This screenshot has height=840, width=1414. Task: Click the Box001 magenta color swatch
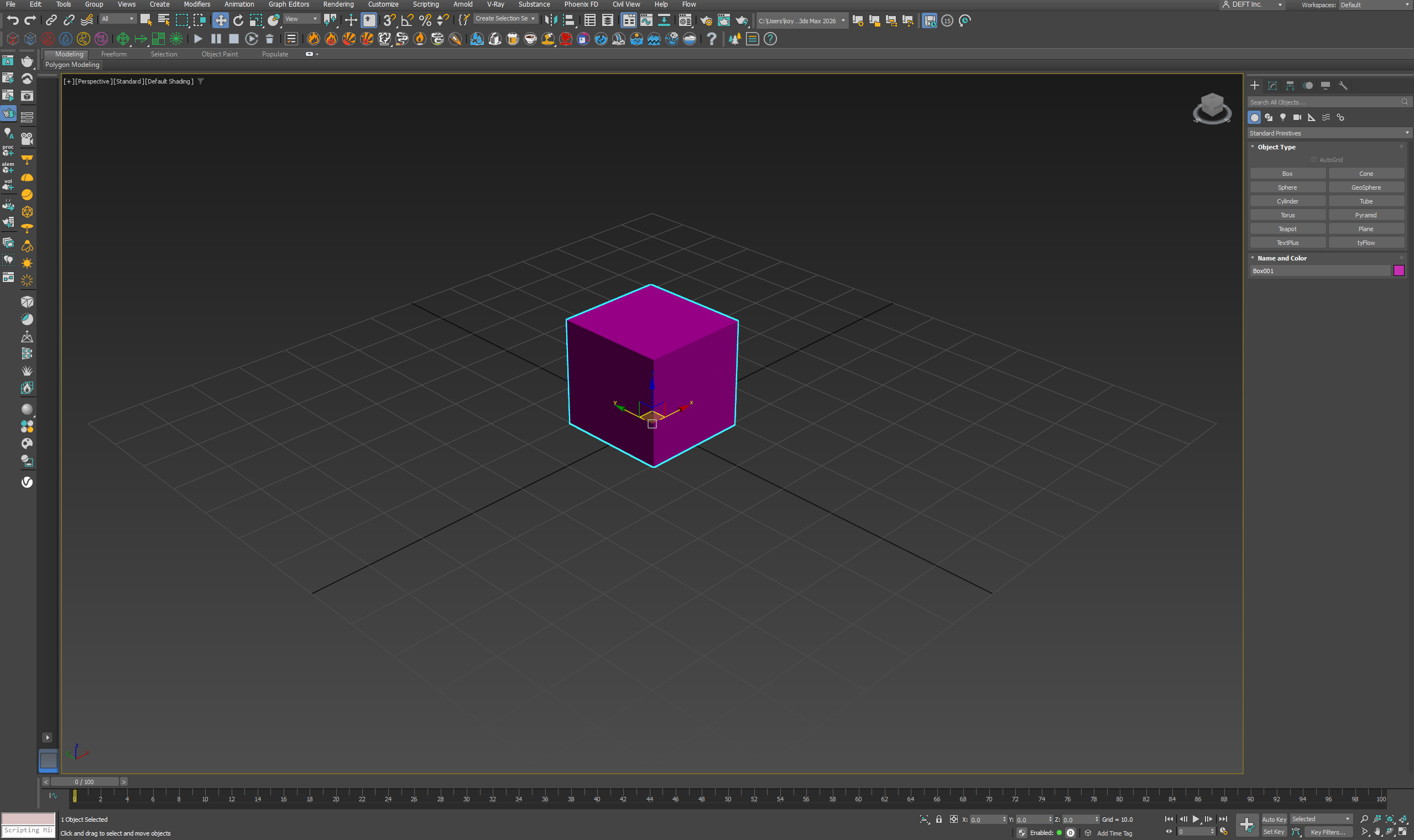pyautogui.click(x=1399, y=270)
